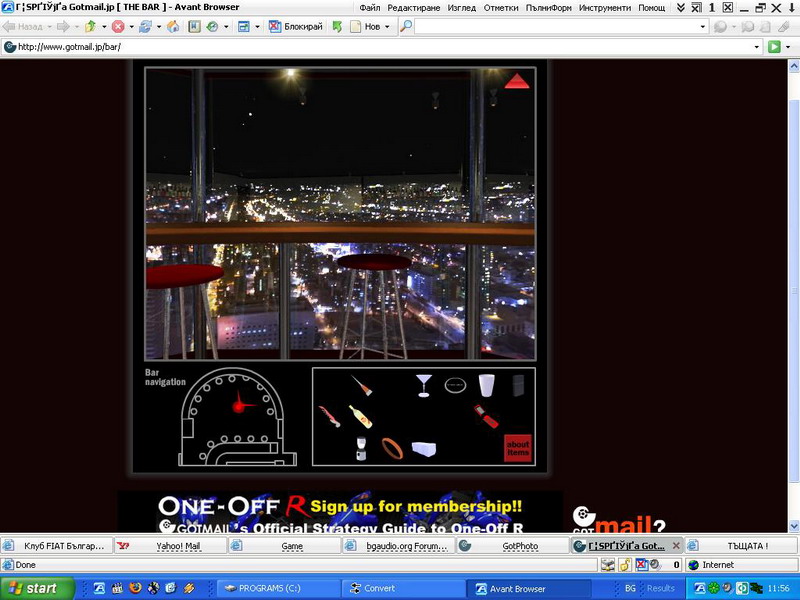Viewport: 800px width, 600px height.
Task: Click the red up arrow in game view
Action: click(x=516, y=81)
